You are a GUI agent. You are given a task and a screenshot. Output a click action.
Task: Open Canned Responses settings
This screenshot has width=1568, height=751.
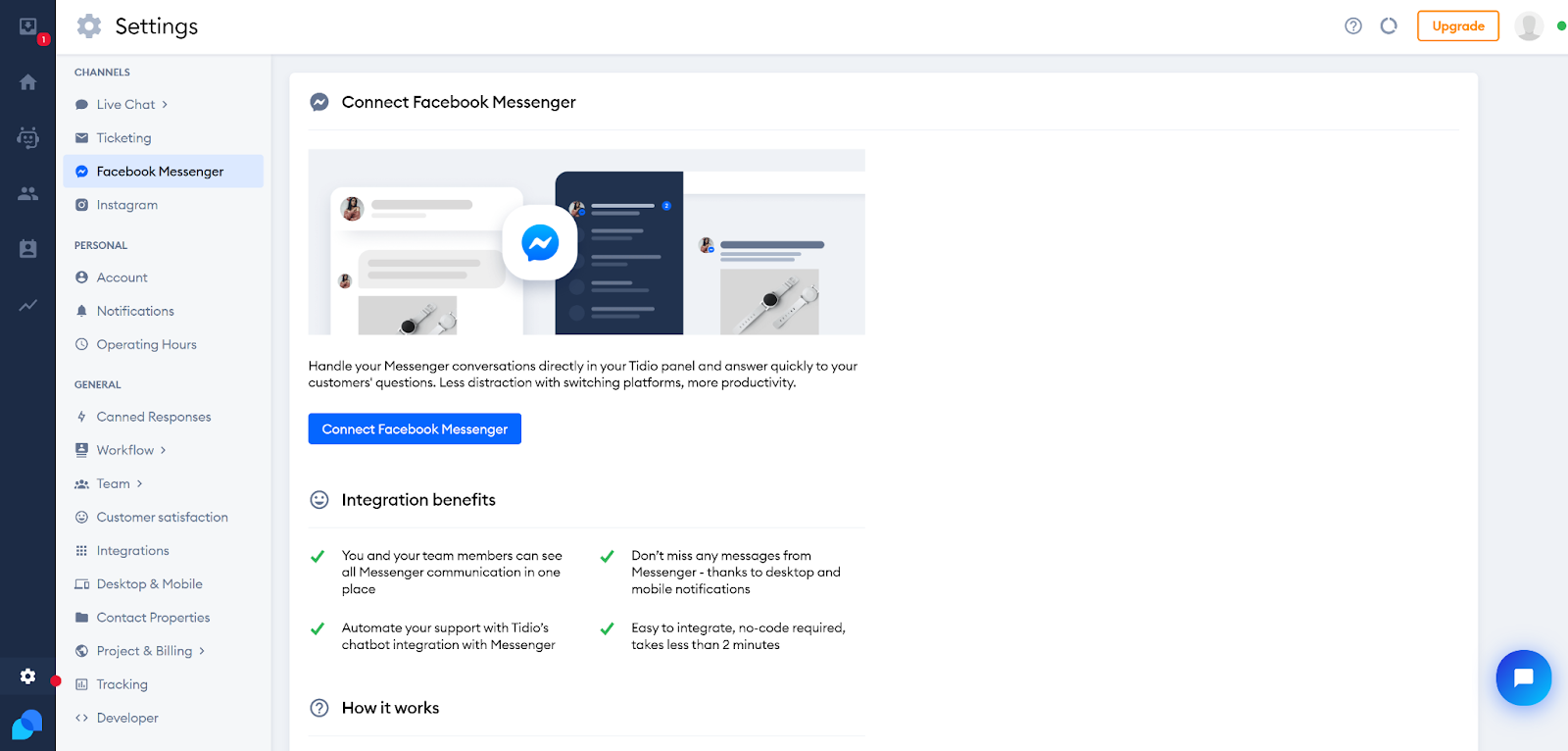pos(153,417)
